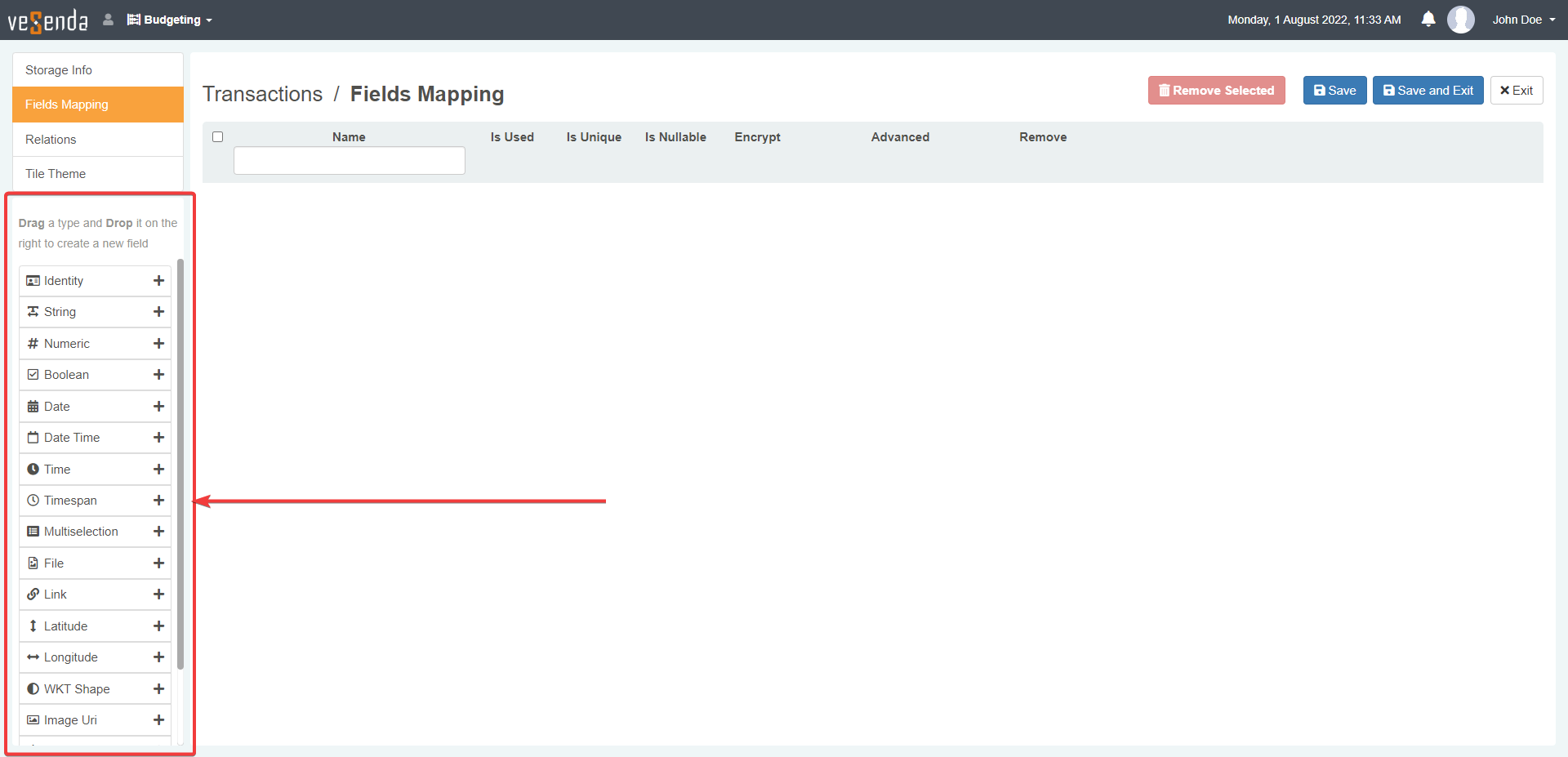Toggle the select-all checkbox in table header
Viewport: 1568px width, 757px height.
(217, 136)
